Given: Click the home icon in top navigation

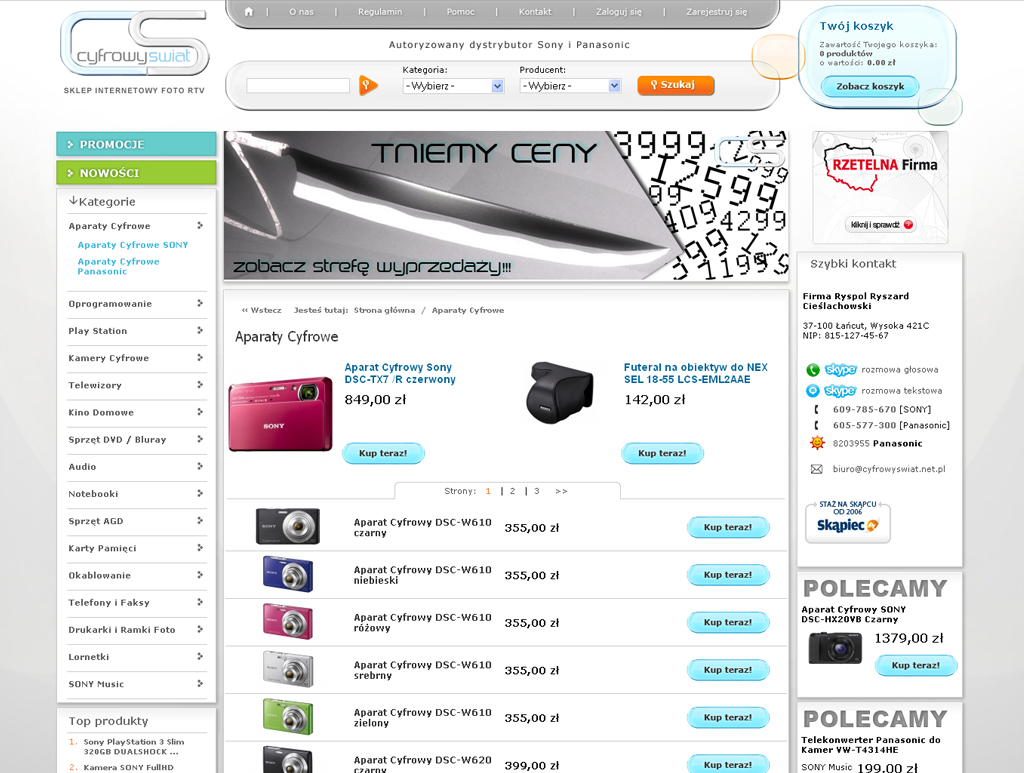Looking at the screenshot, I should pos(249,12).
